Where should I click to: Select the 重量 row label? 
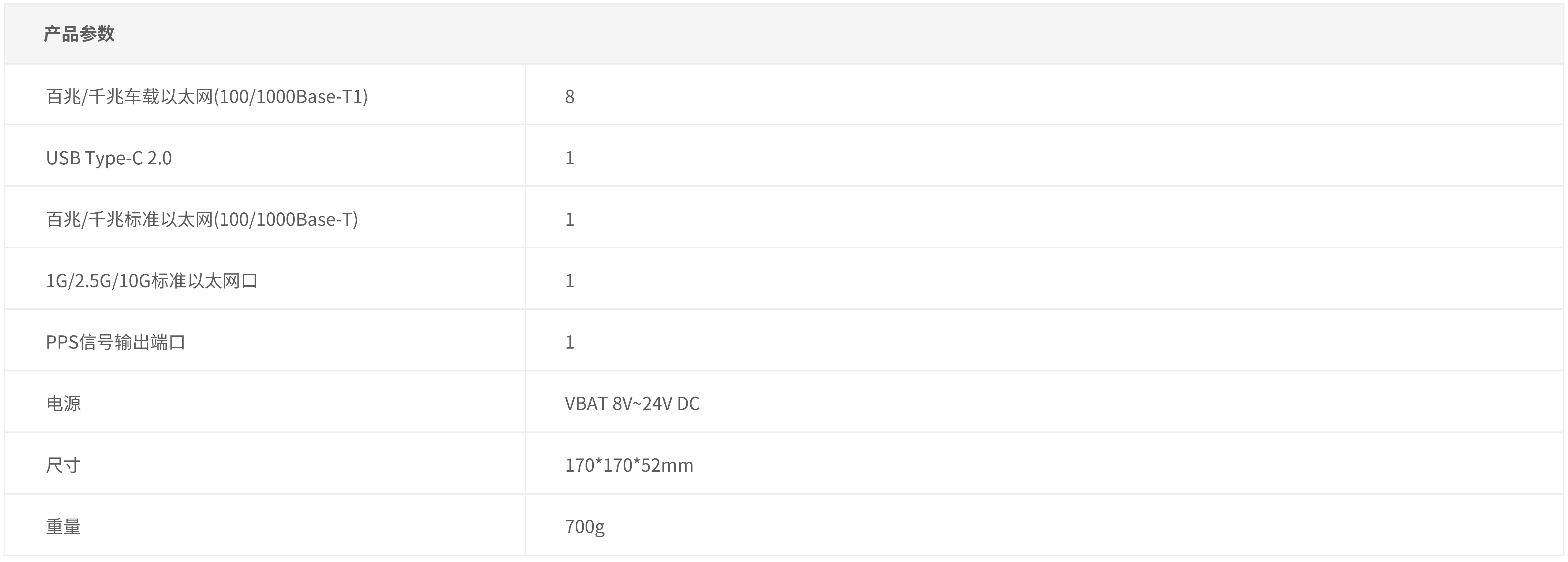coord(63,526)
